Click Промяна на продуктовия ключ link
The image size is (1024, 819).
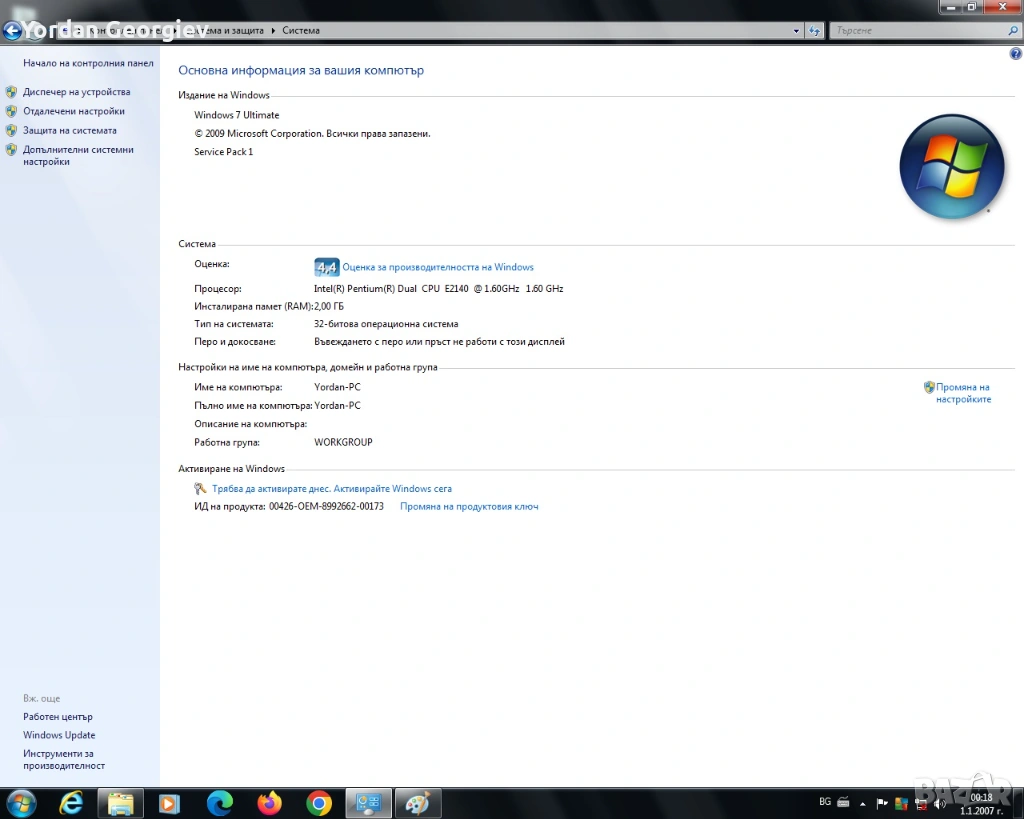(x=469, y=507)
